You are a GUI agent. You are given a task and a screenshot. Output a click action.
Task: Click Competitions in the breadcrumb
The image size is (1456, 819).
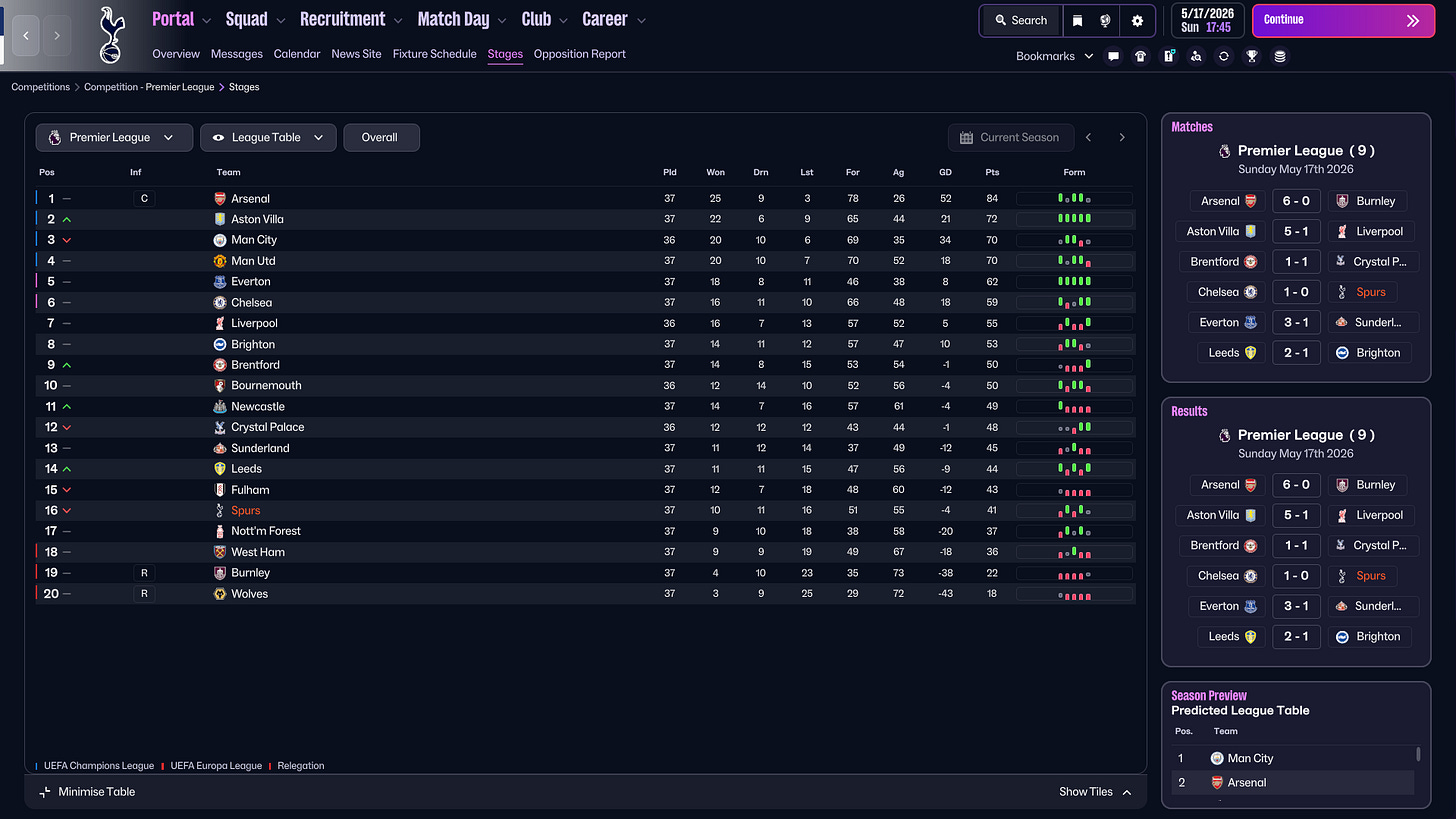[x=41, y=87]
